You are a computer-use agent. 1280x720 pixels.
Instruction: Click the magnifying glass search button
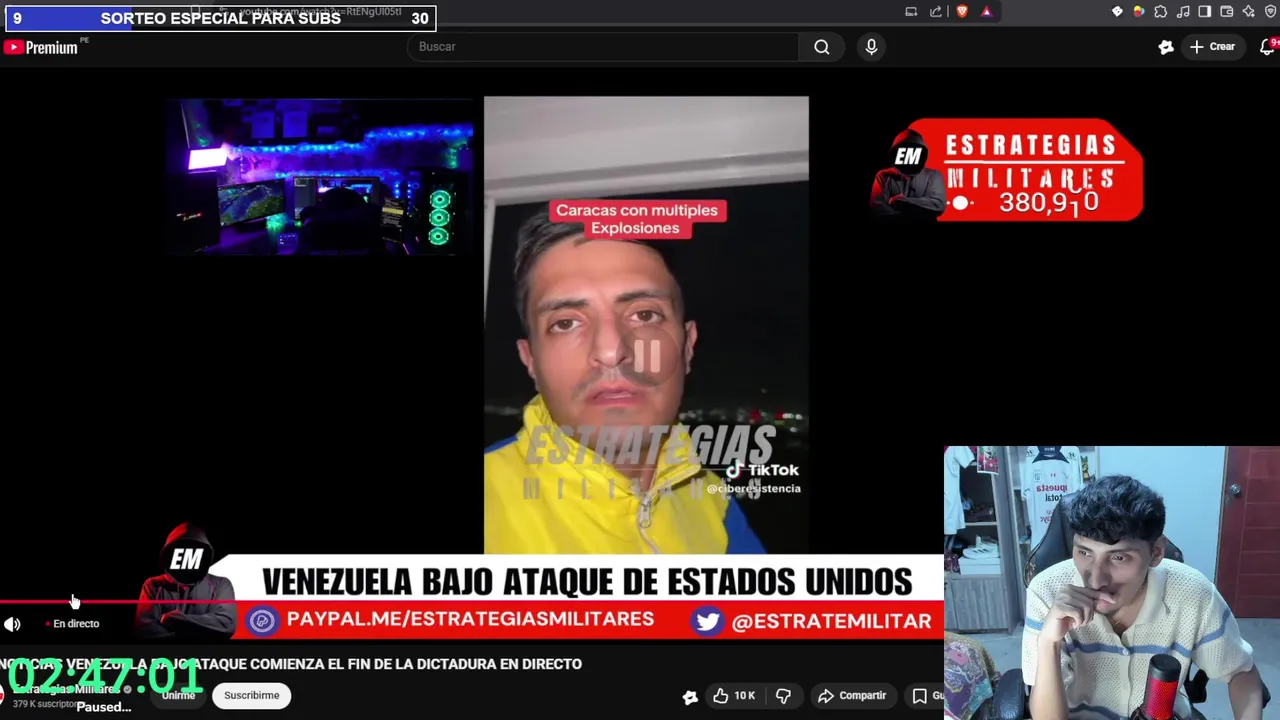tap(822, 47)
